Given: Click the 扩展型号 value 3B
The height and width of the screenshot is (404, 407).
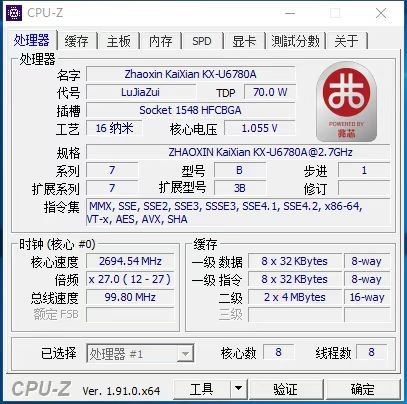Looking at the screenshot, I should pos(240,188).
